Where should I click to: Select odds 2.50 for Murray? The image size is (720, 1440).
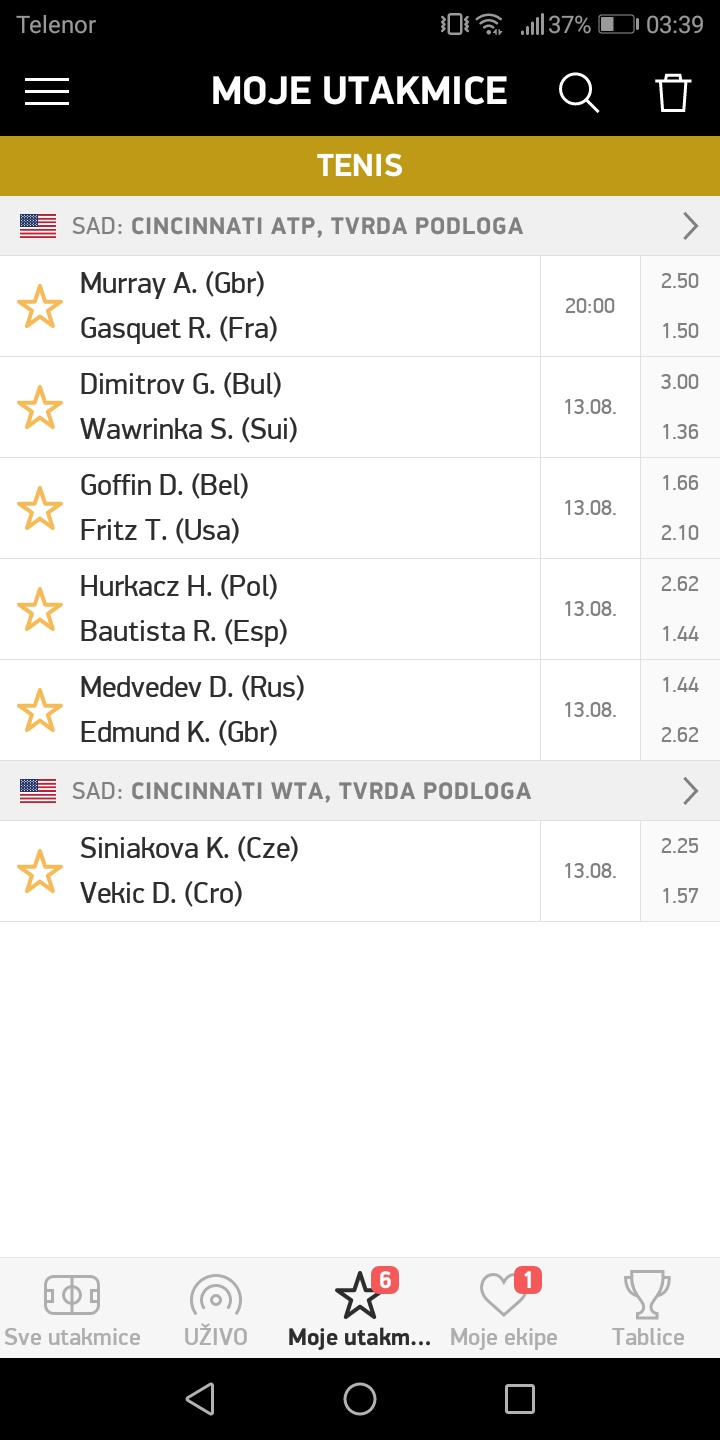(x=680, y=281)
